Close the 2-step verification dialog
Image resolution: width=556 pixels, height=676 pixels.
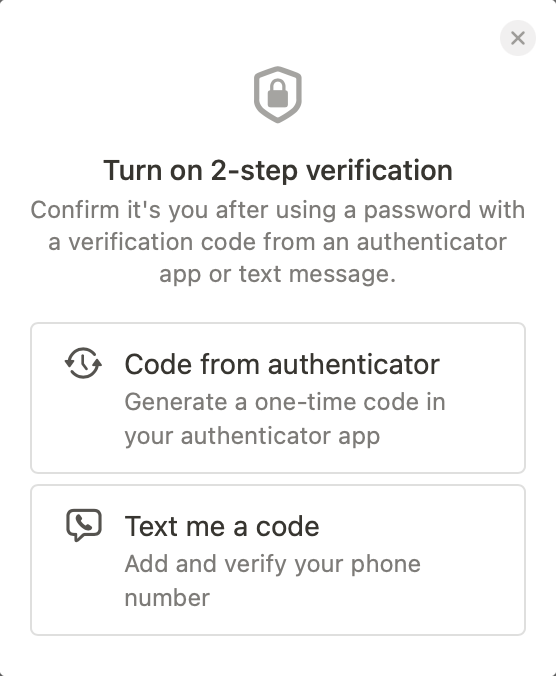(x=518, y=38)
